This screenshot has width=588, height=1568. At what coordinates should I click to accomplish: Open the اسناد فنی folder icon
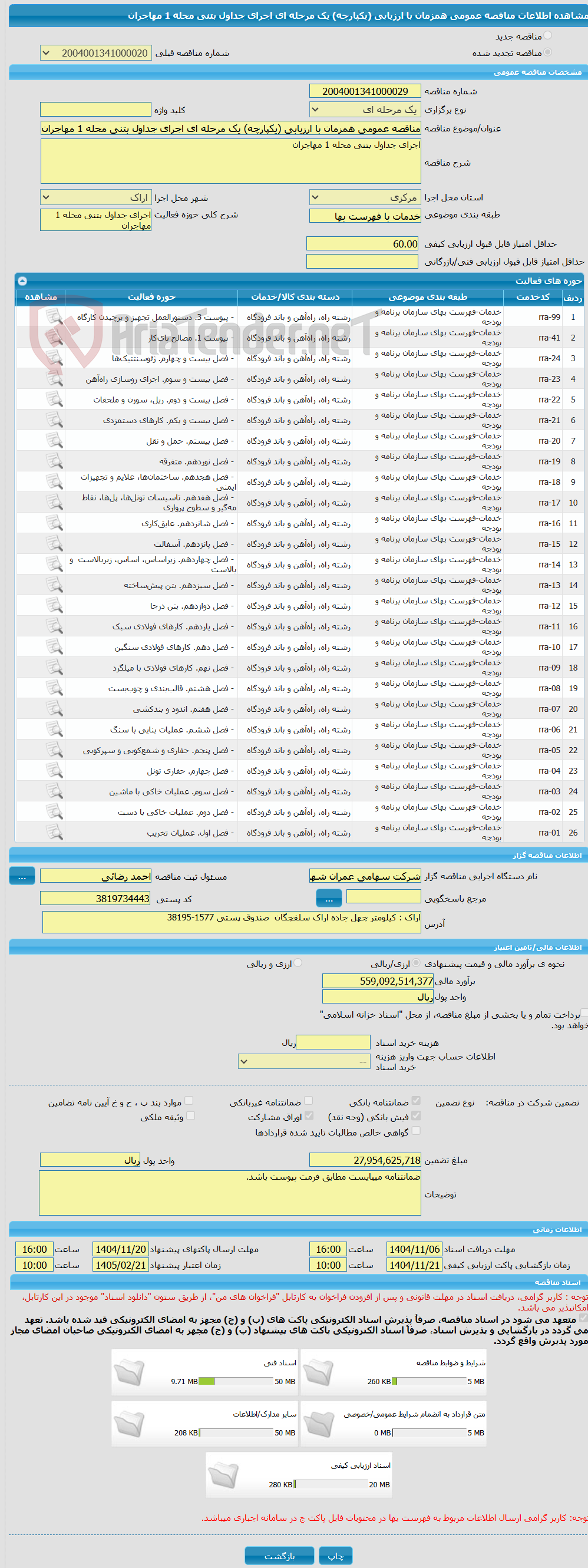129,1372
